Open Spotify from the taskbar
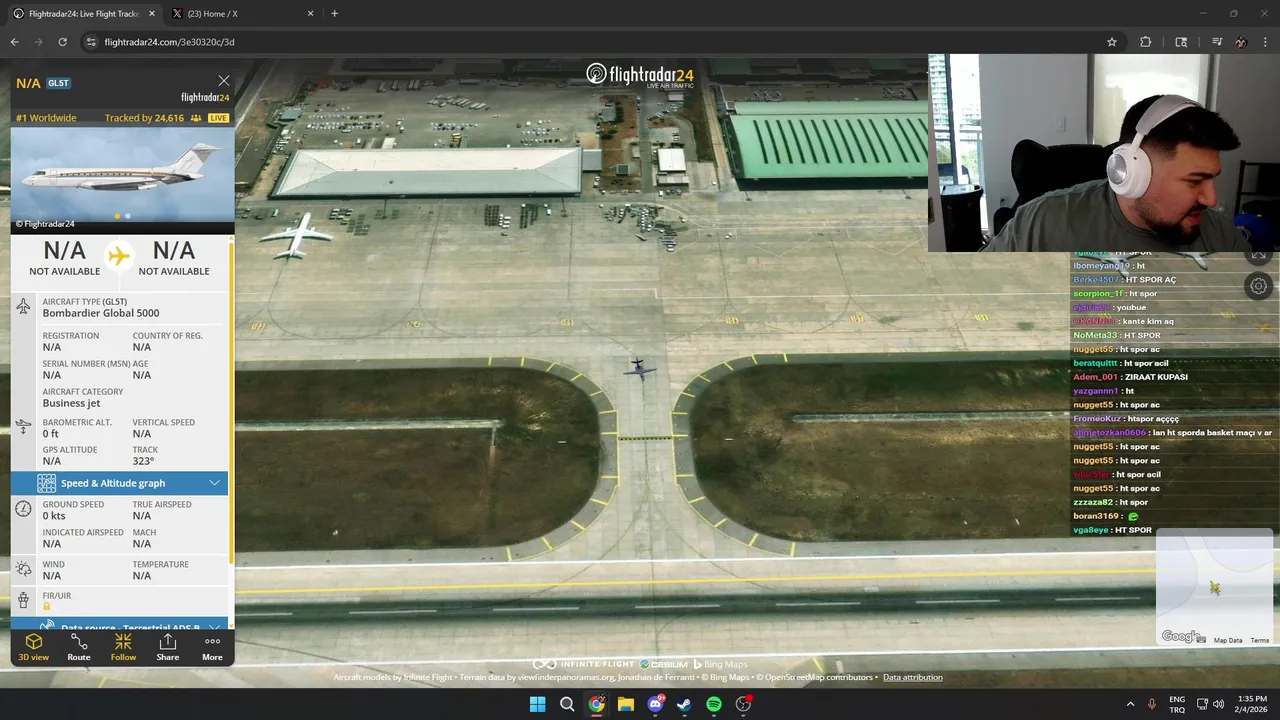This screenshot has height=720, width=1280. [x=714, y=704]
